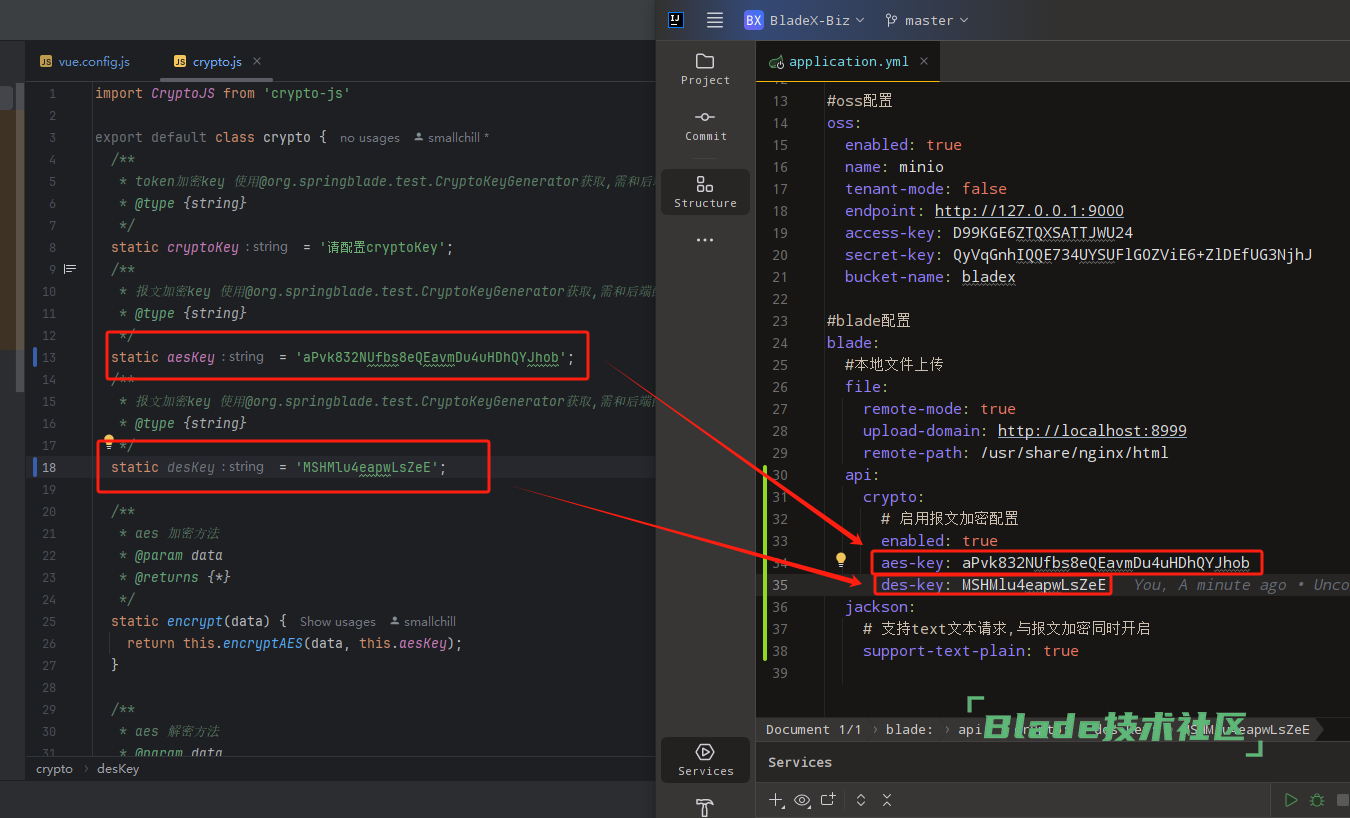Toggle the Structure tool window
The height and width of the screenshot is (818, 1350).
tap(705, 192)
